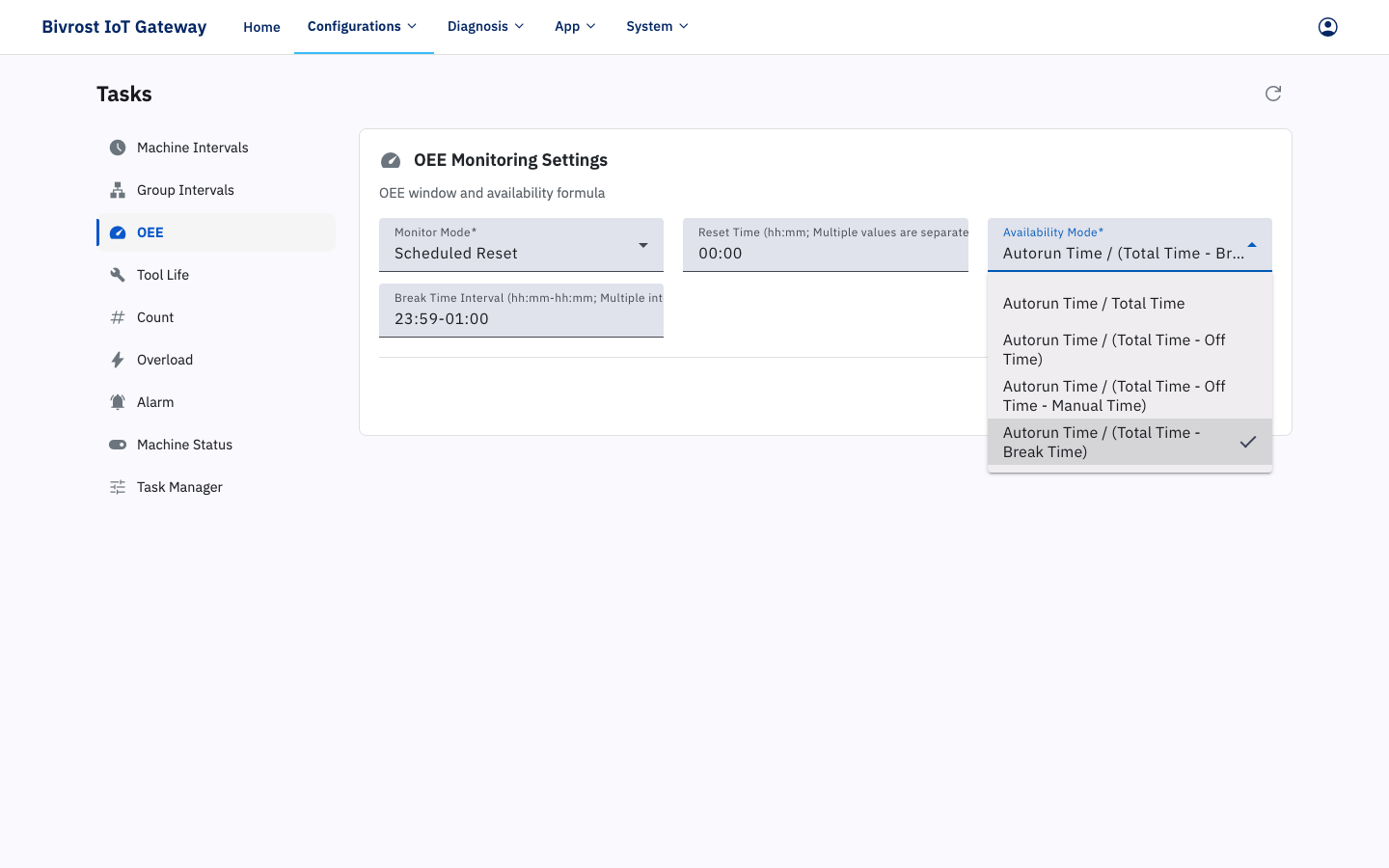Viewport: 1389px width, 868px height.
Task: Click 'OEE window and availability formula' text
Action: pos(492,193)
